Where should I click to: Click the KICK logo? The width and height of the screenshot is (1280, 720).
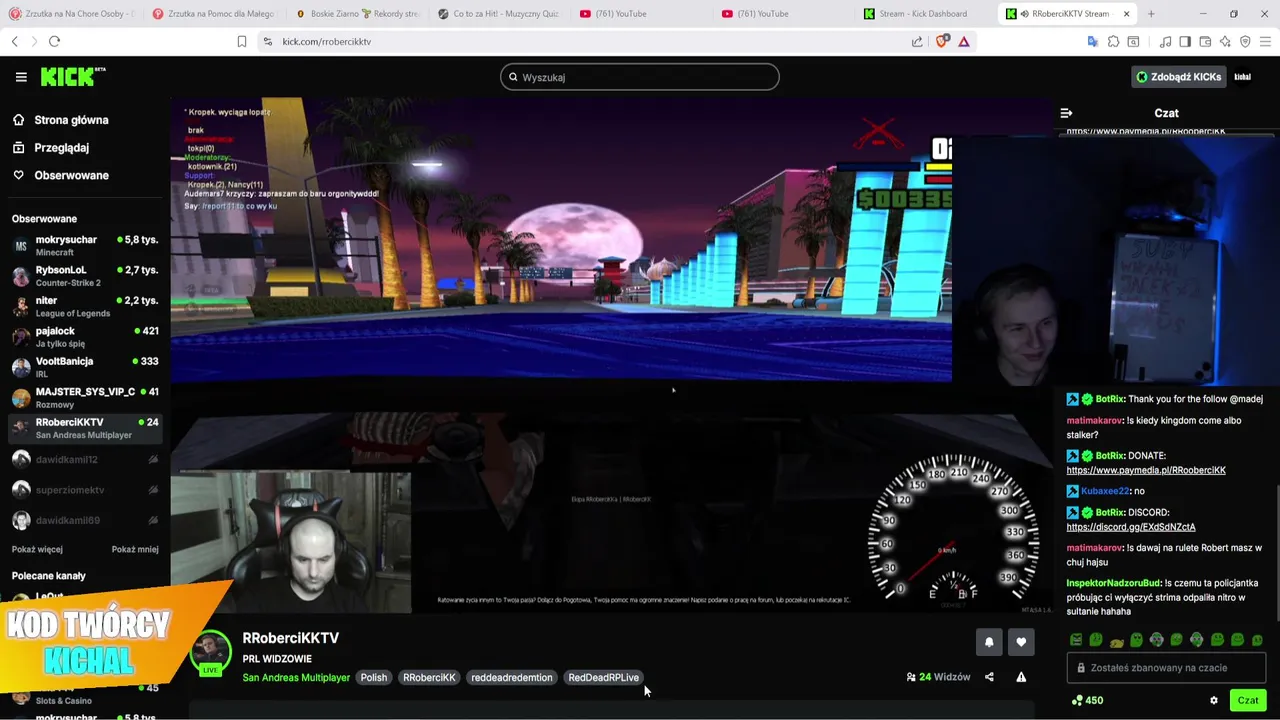(72, 76)
